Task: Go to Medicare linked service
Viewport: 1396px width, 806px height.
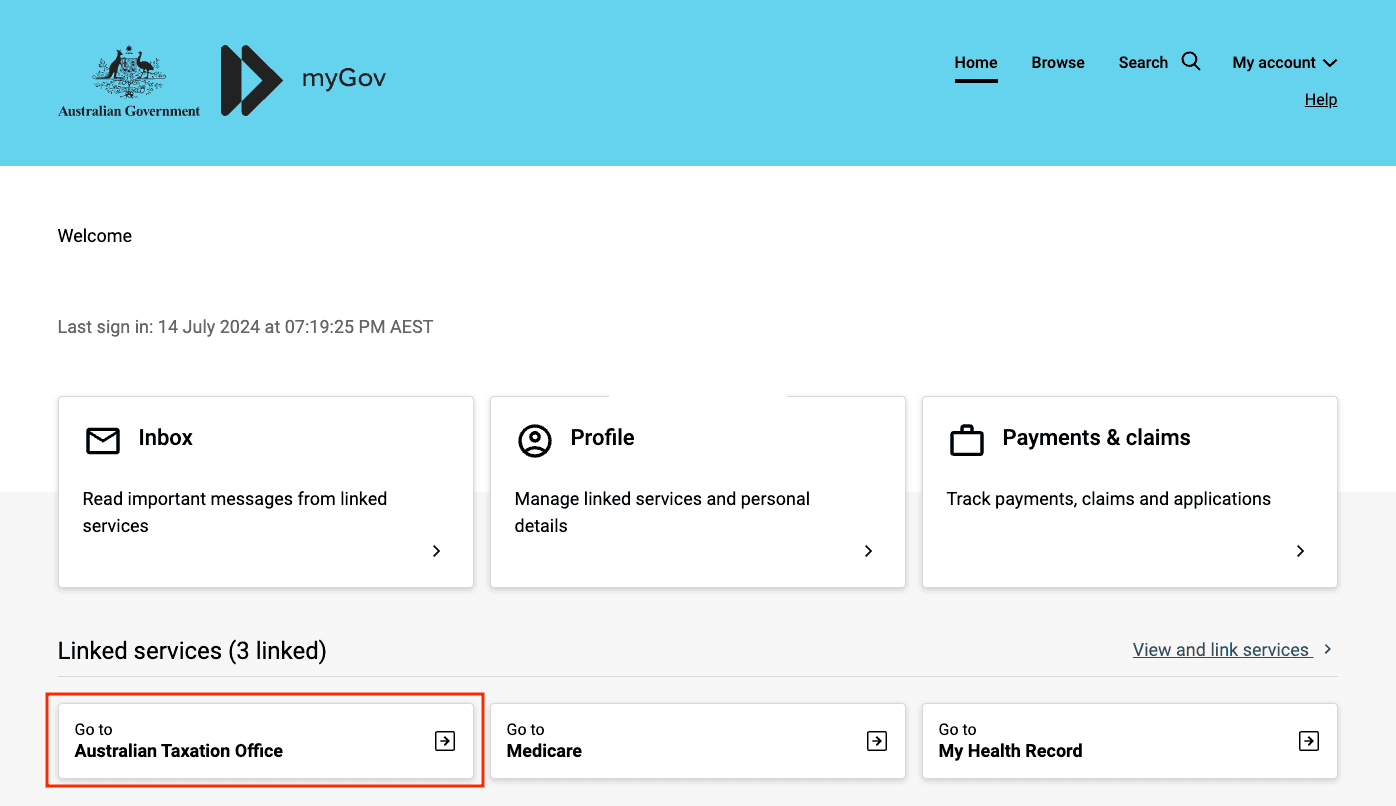Action: click(x=698, y=741)
